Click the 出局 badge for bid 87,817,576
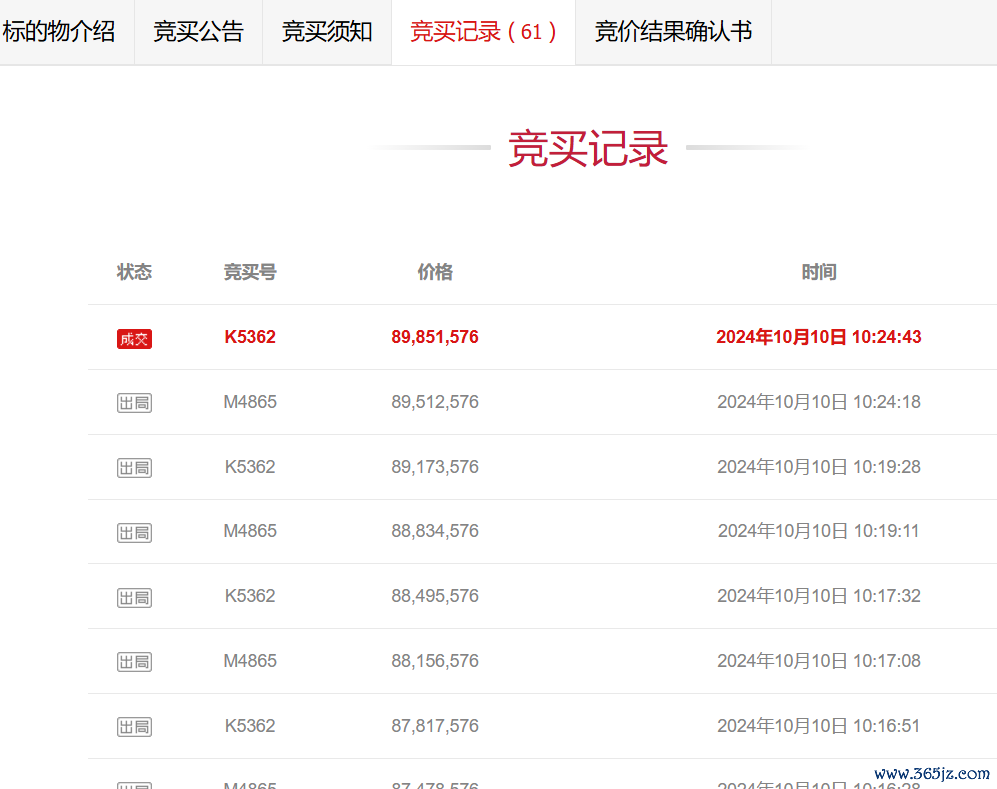 coord(134,727)
